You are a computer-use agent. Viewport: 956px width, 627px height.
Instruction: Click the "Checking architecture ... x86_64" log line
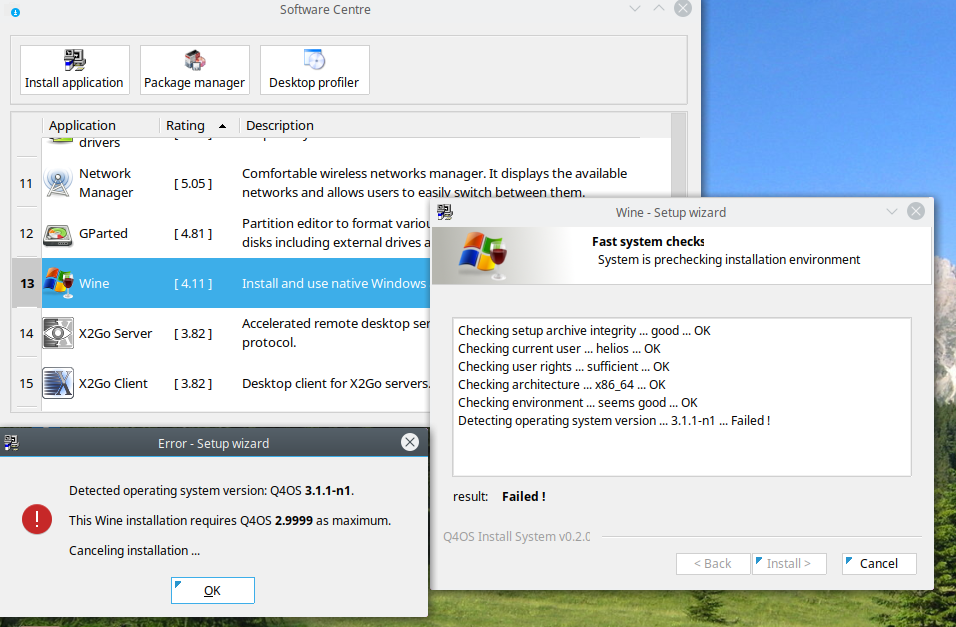point(562,385)
